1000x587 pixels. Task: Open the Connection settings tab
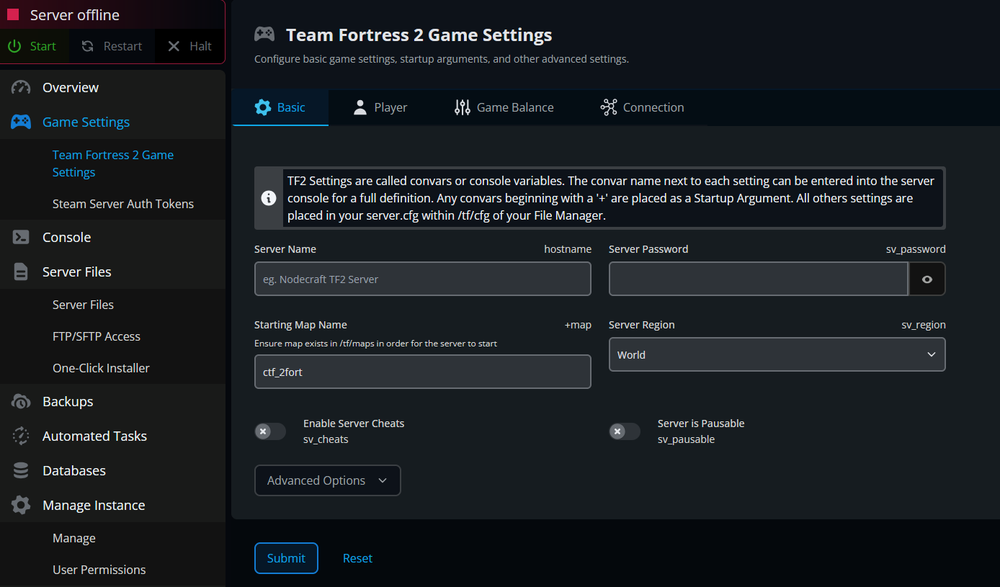click(642, 107)
